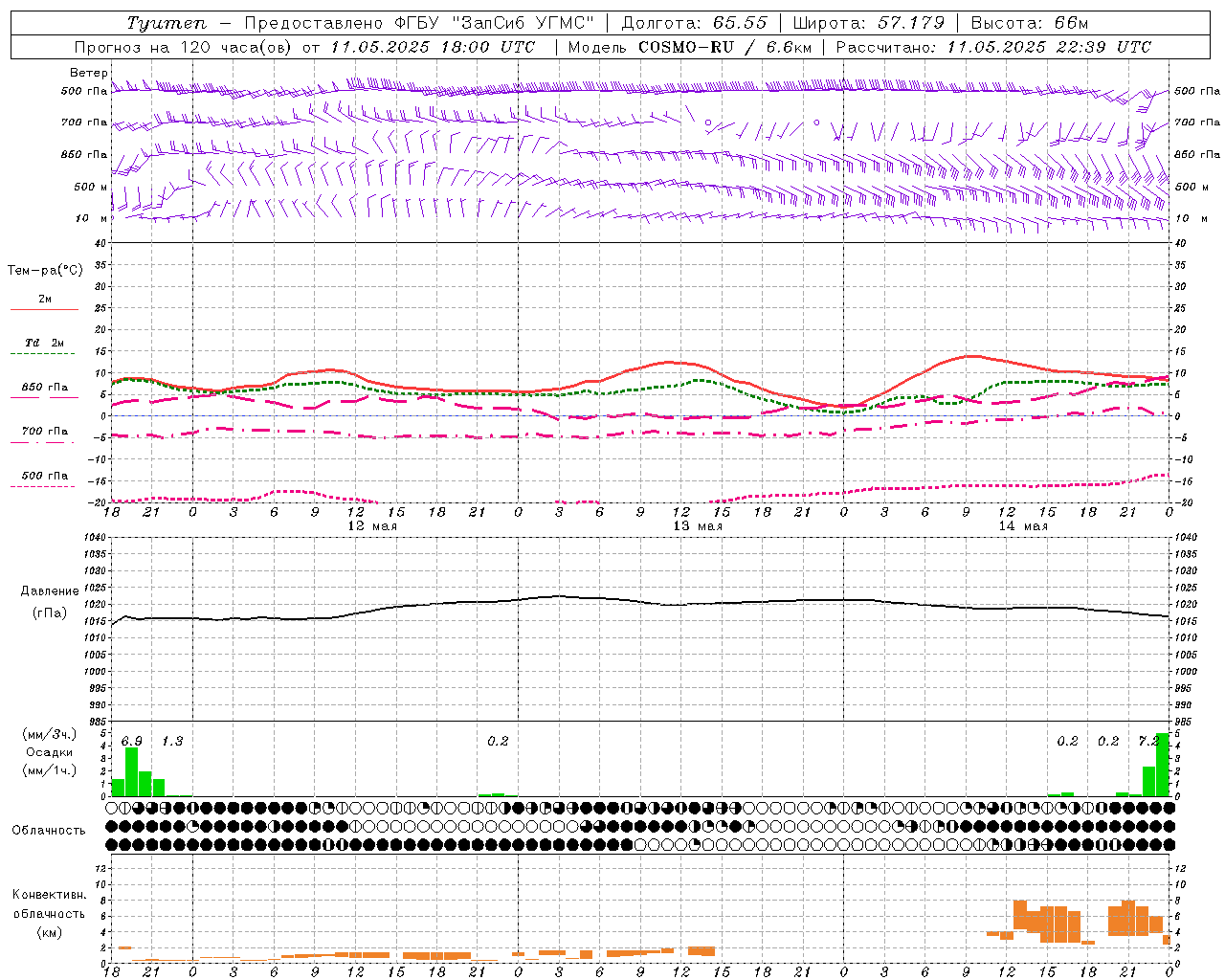Click the 12 мая date label

click(x=371, y=526)
